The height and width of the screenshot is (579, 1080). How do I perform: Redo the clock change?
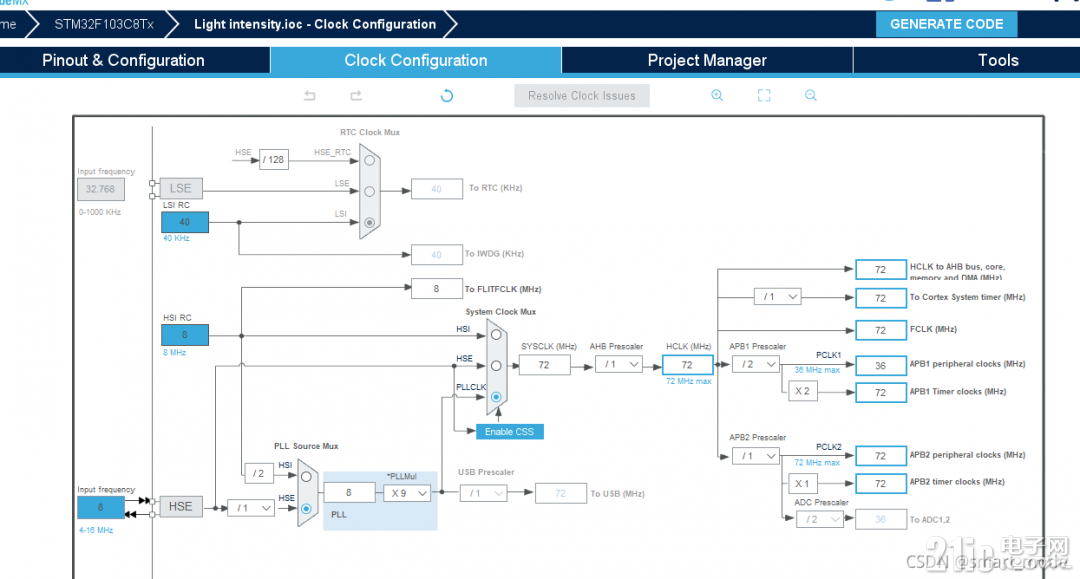356,96
